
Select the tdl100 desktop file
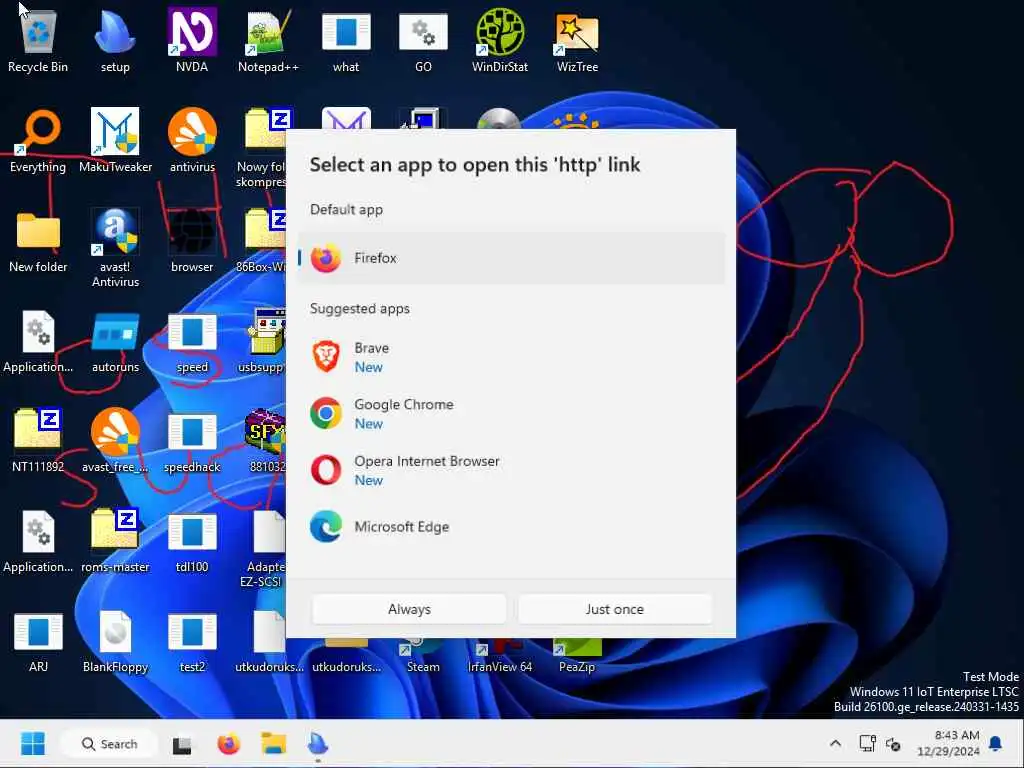point(192,541)
